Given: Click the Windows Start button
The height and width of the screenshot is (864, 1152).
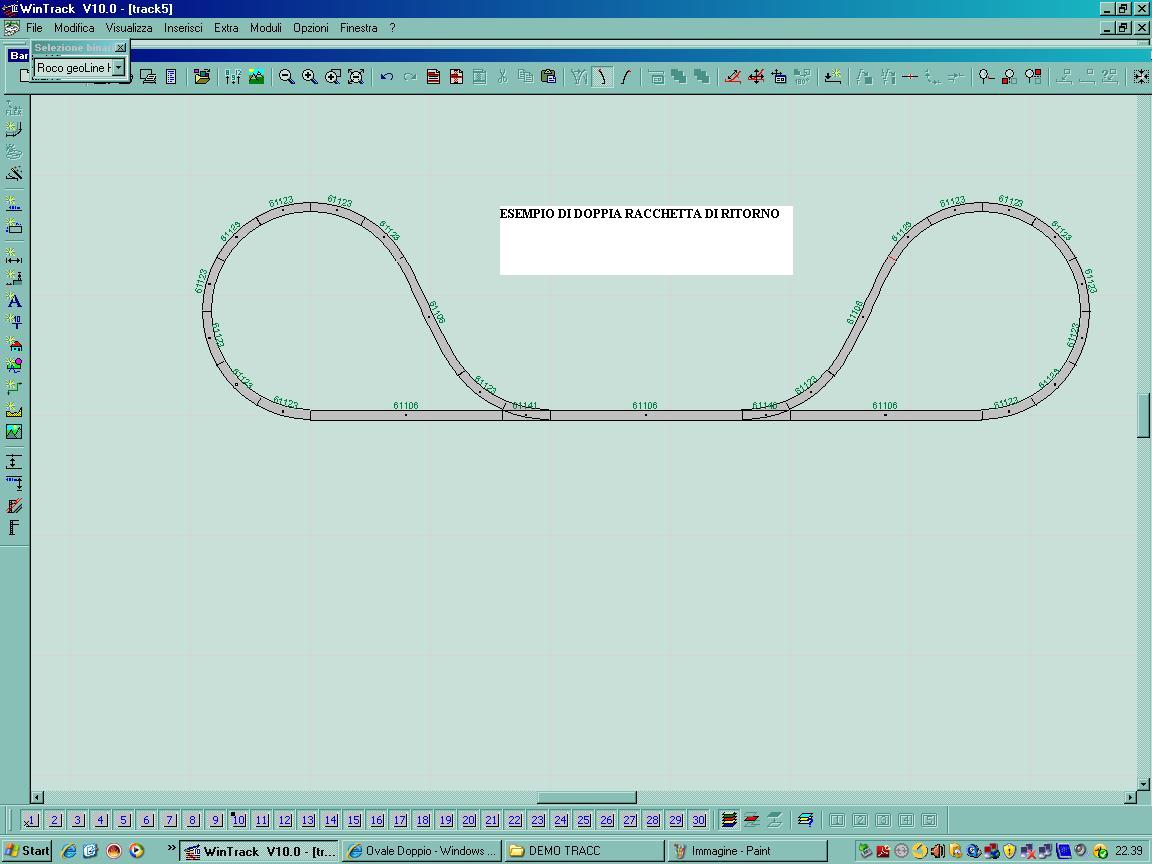Looking at the screenshot, I should point(26,851).
